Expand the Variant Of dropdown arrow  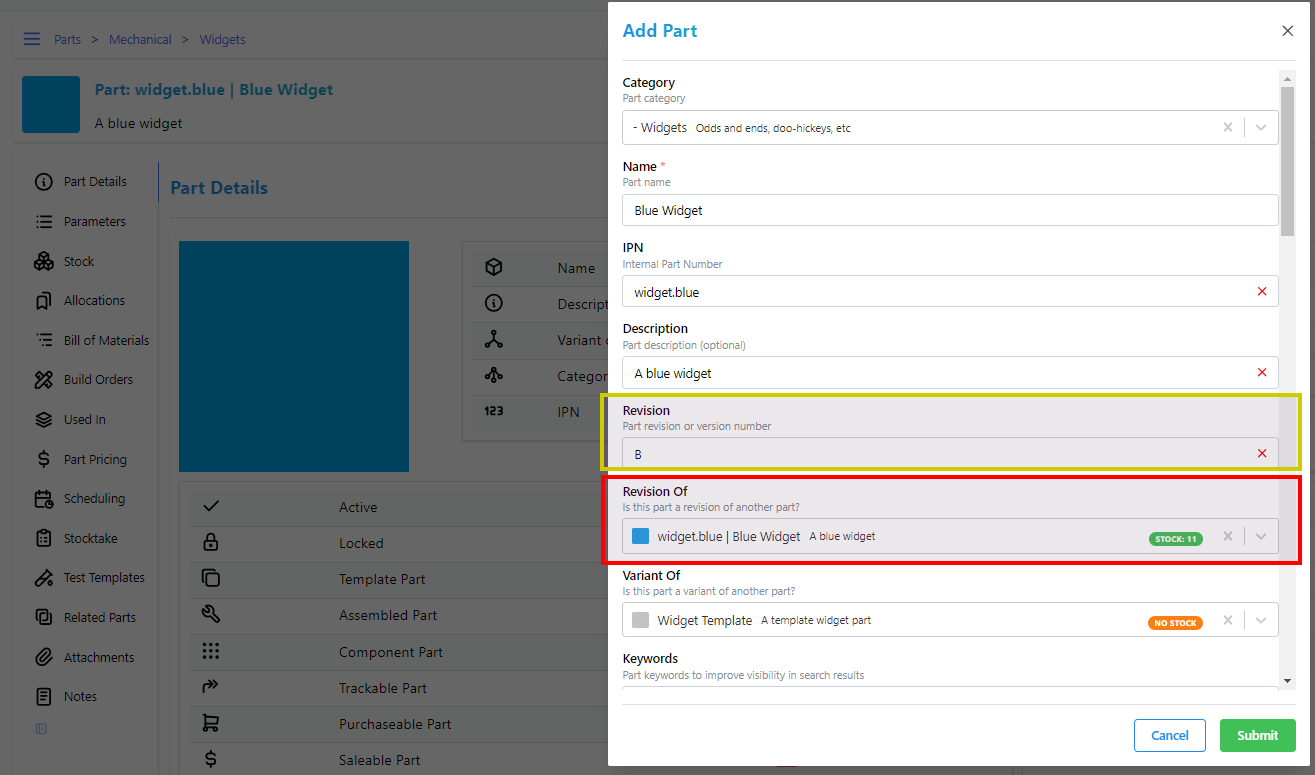1260,620
